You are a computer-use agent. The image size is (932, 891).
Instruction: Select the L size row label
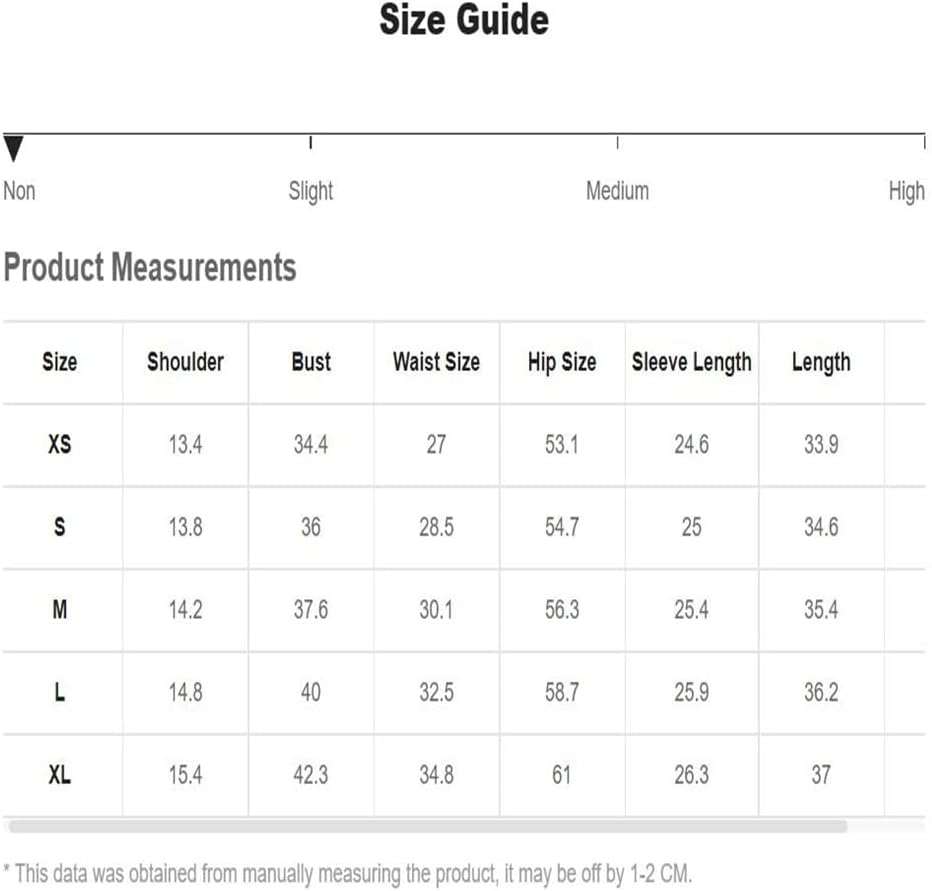59,692
